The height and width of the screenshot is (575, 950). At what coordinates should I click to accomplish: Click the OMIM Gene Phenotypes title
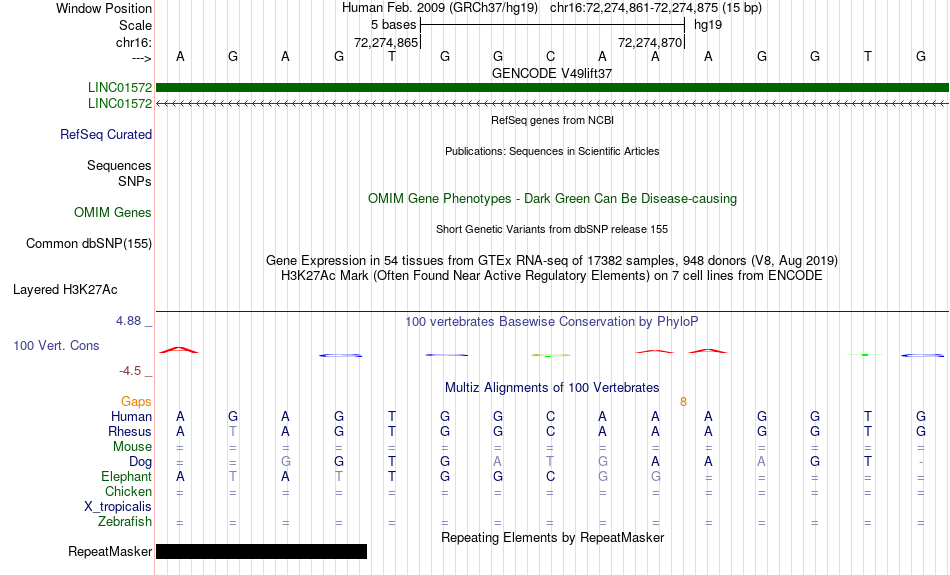click(552, 199)
